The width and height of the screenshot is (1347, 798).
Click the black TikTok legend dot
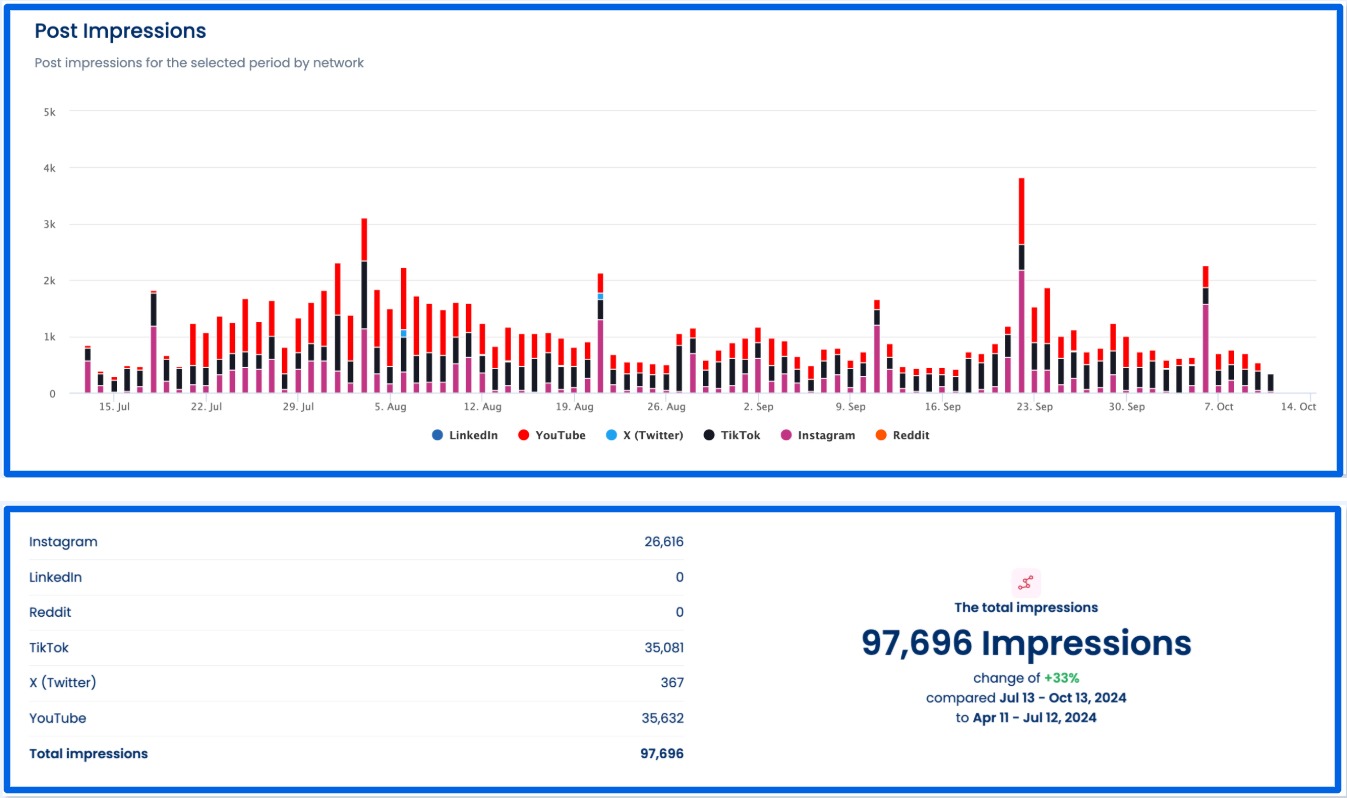(x=708, y=435)
